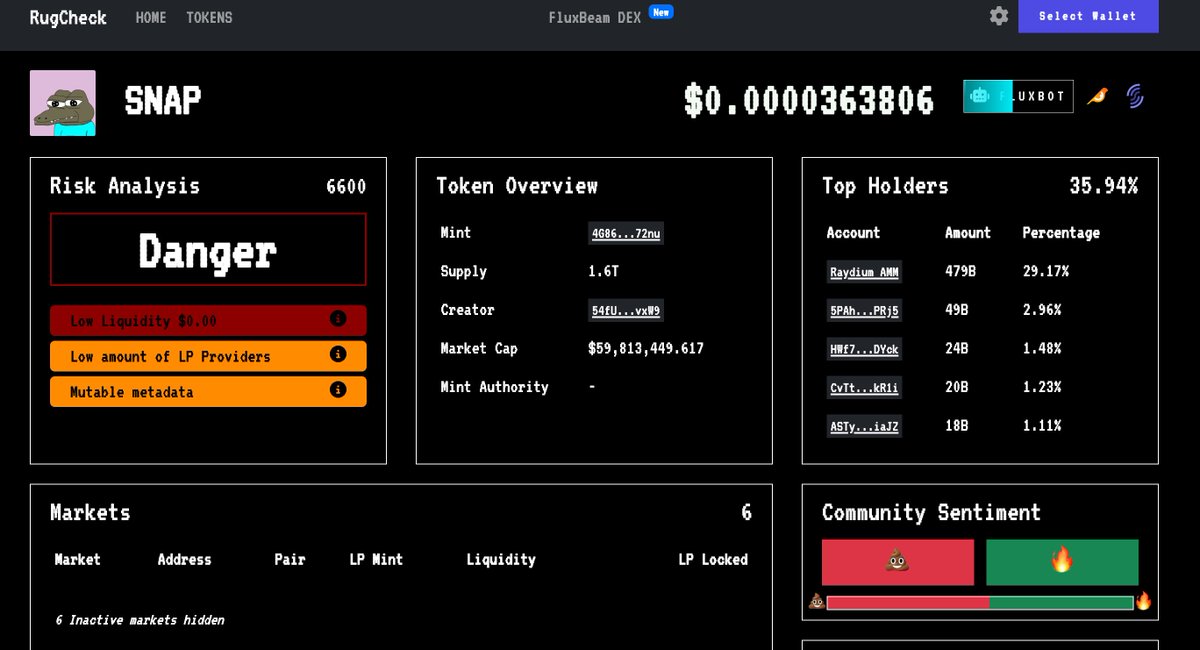Screen dimensions: 1200x650
Task: Click the Supply value 1.6T
Action: click(x=604, y=271)
